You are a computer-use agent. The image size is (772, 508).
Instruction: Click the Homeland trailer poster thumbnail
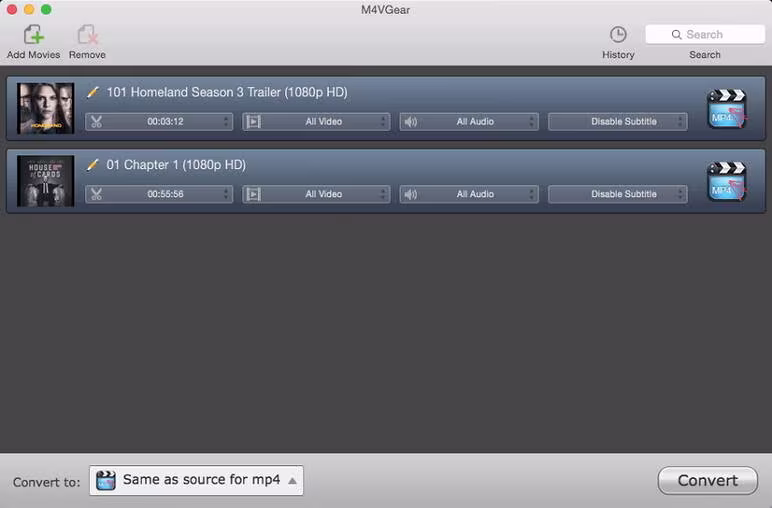coord(45,108)
